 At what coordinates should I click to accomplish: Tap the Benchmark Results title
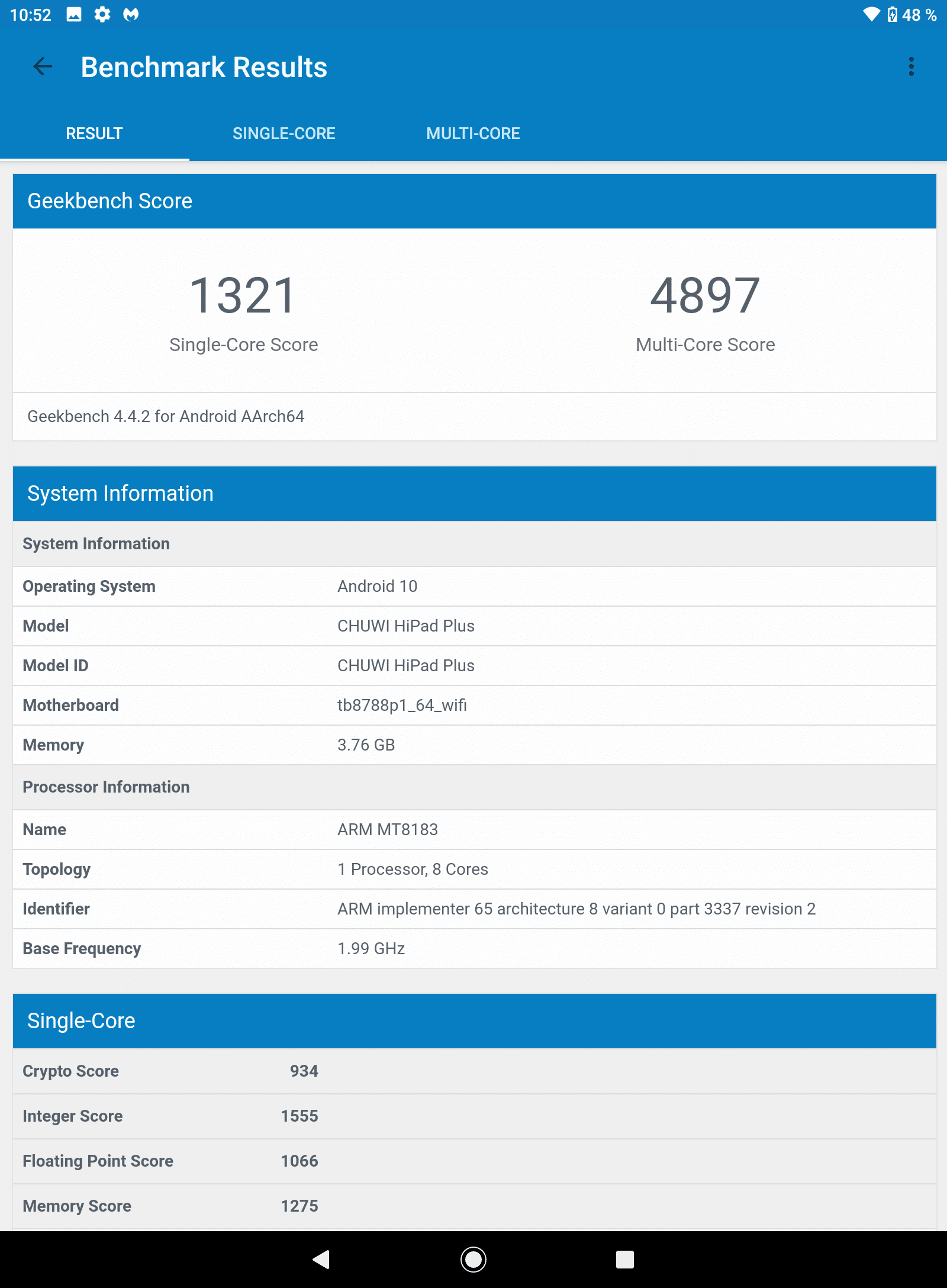tap(204, 67)
